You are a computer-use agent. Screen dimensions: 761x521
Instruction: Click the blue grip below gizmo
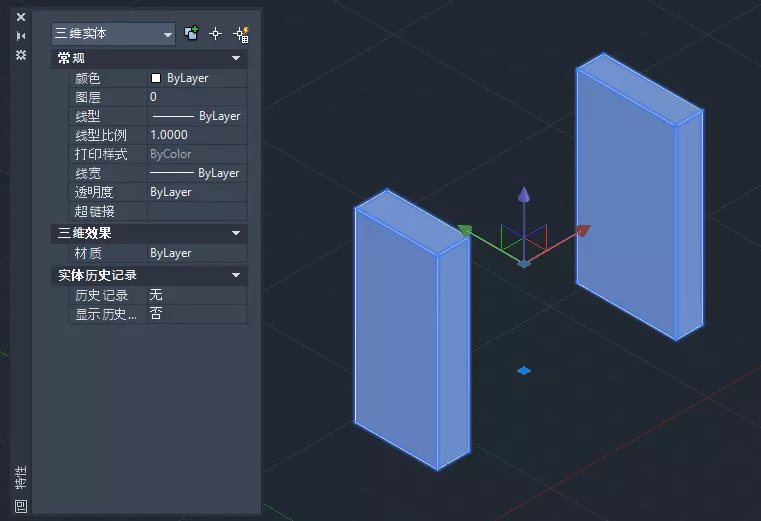click(524, 371)
